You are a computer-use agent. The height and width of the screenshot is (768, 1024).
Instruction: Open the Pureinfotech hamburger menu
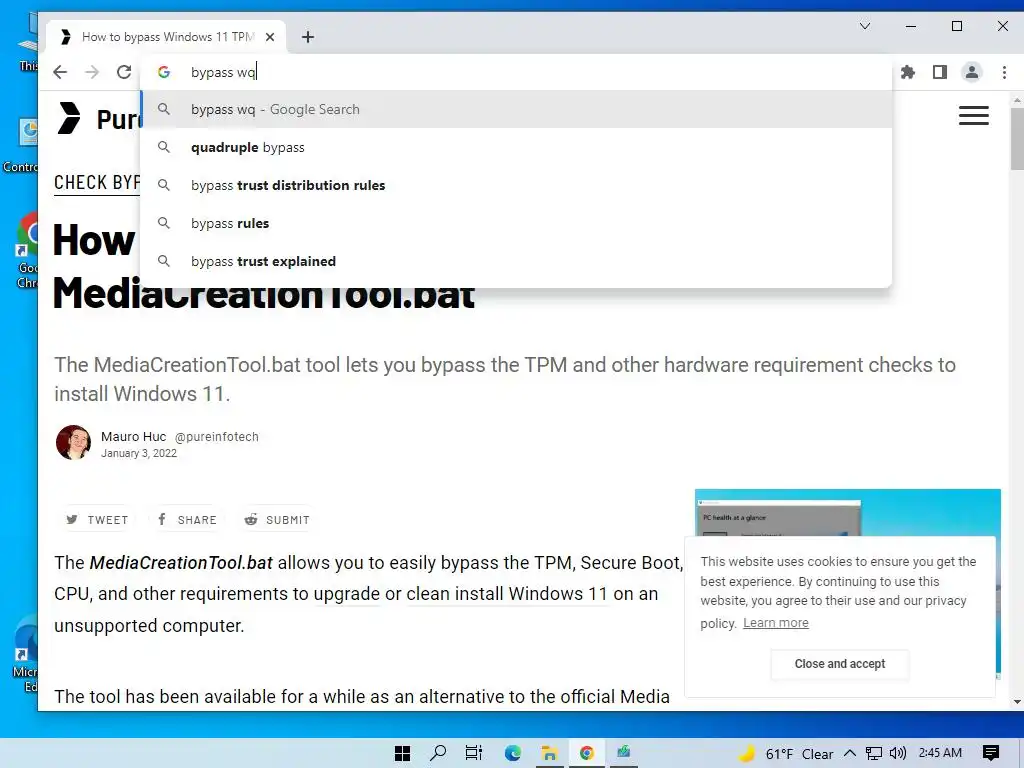click(974, 116)
